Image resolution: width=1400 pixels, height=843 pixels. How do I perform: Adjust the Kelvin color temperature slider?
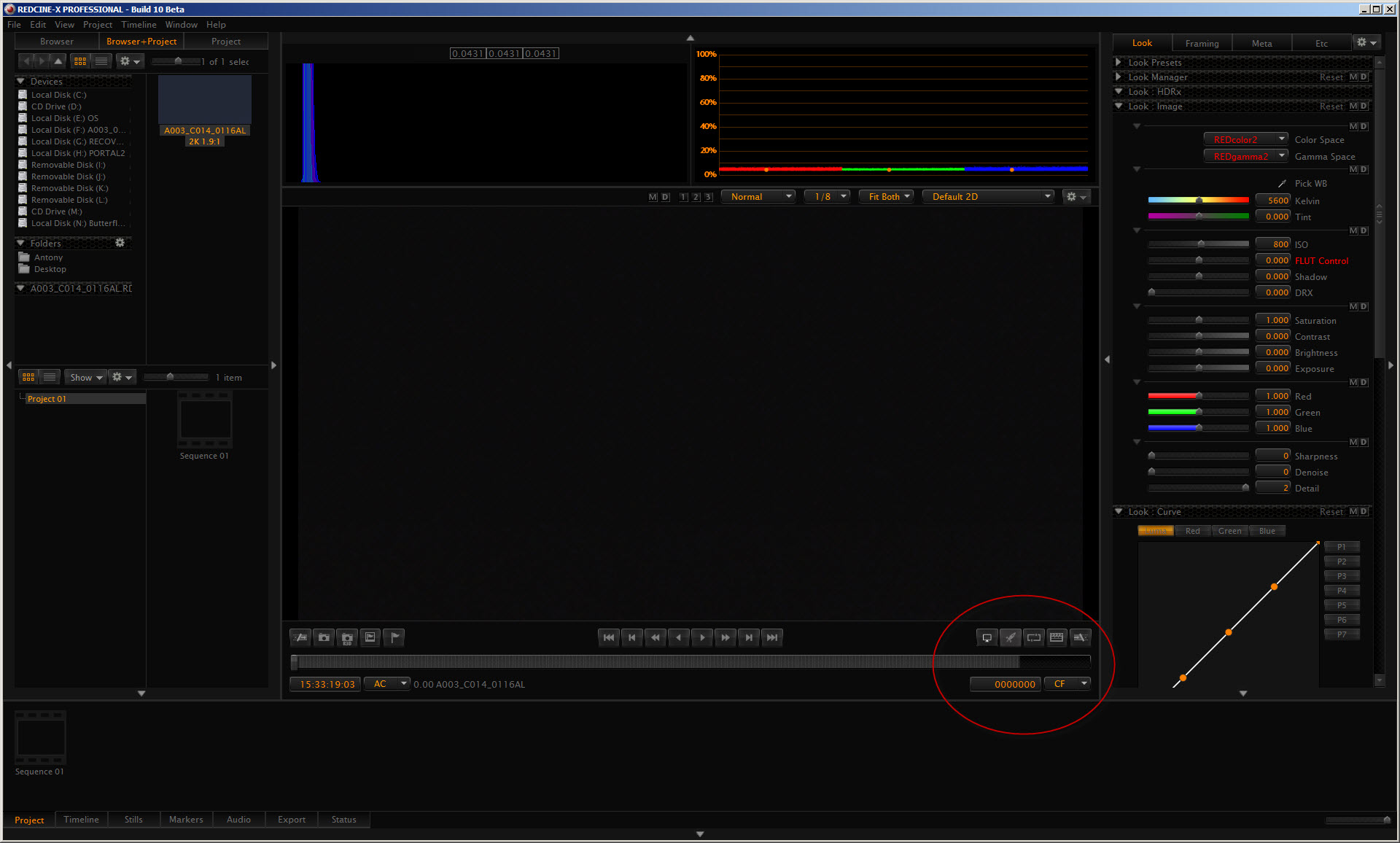click(1199, 200)
